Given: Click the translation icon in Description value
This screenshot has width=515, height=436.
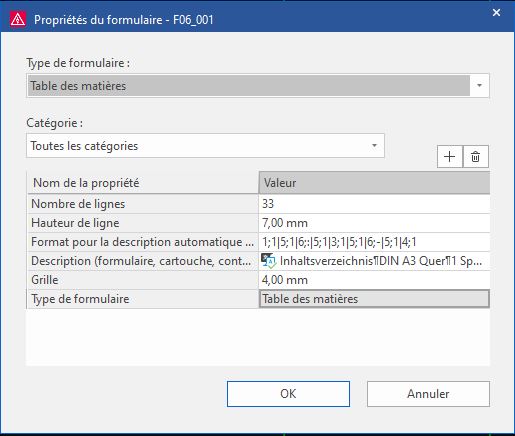Looking at the screenshot, I should (269, 261).
